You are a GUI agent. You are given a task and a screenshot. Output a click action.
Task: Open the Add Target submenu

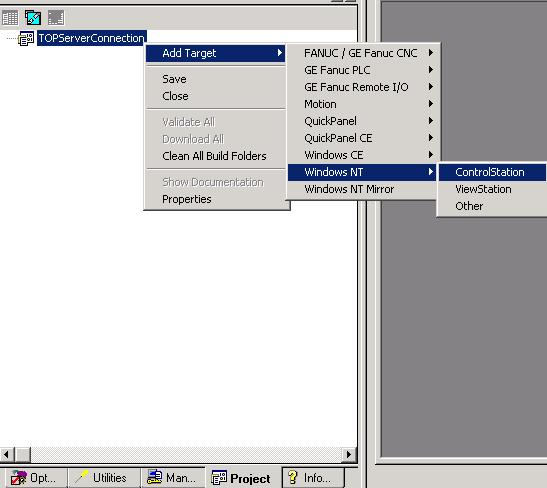(216, 53)
